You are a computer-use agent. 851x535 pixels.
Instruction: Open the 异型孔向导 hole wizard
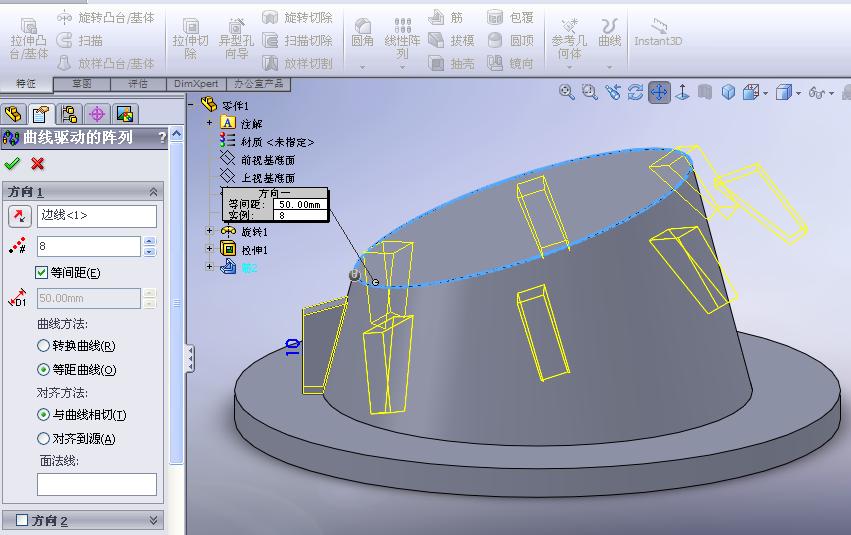236,38
